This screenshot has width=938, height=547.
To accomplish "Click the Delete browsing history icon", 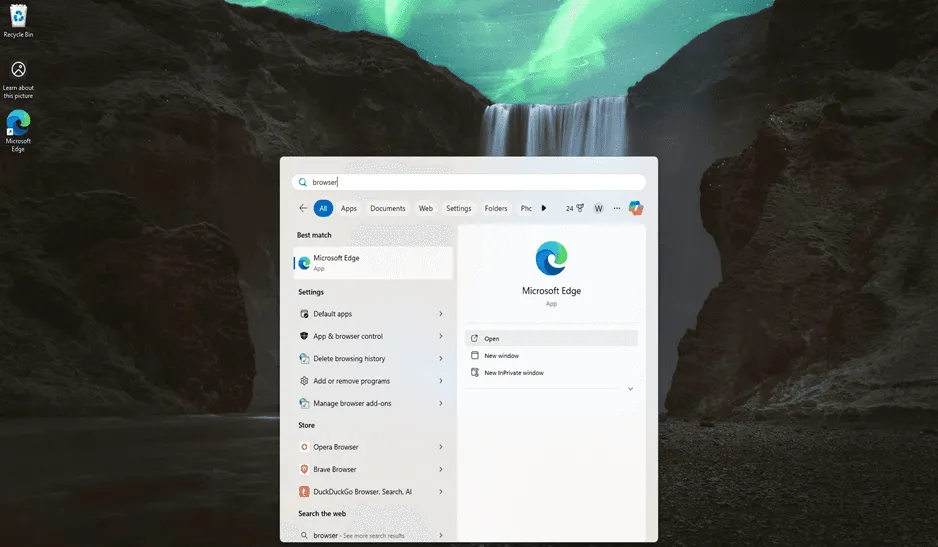I will 304,358.
